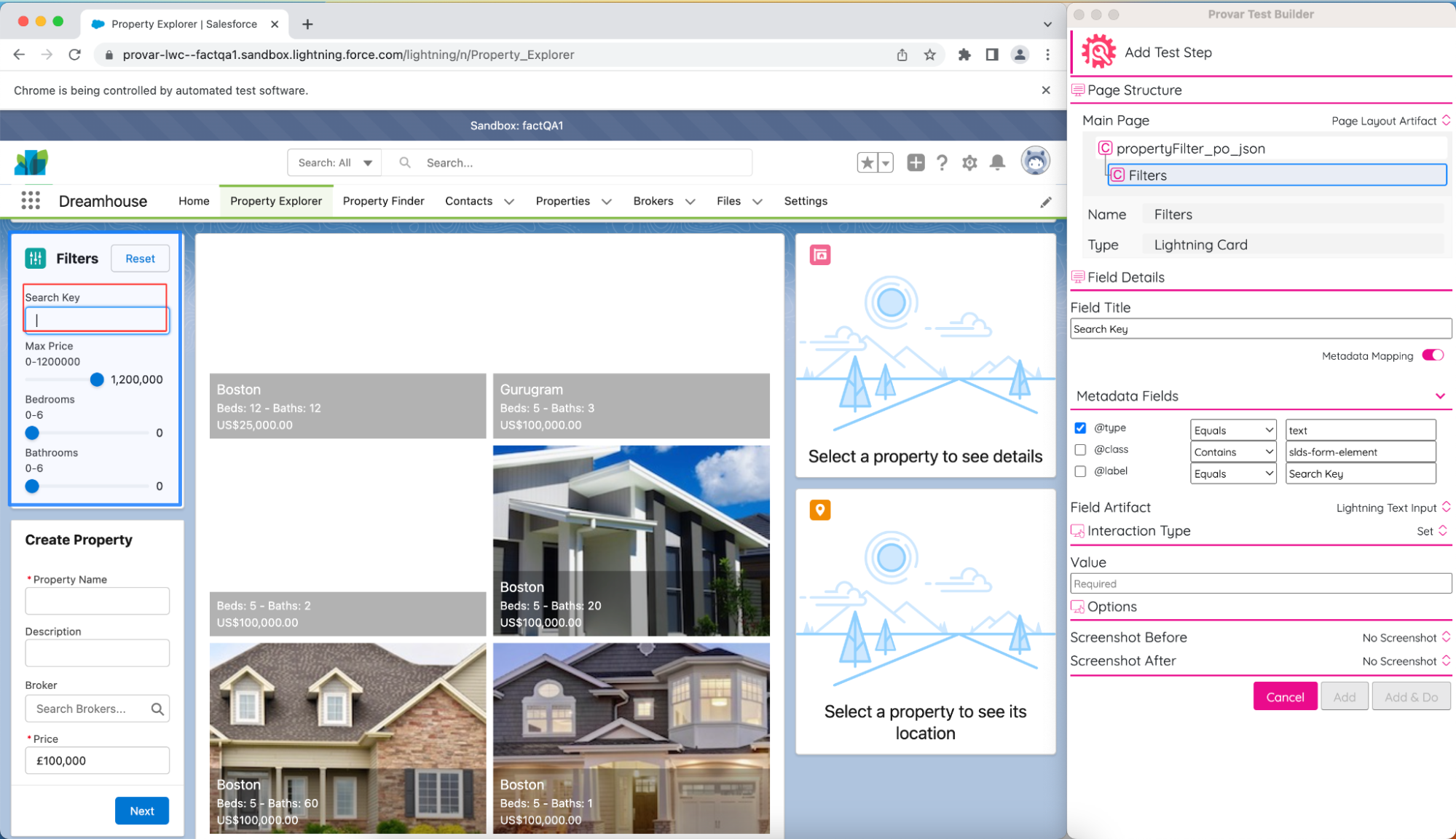The width and height of the screenshot is (1456, 839).
Task: Expand the Contacts nav menu chevron
Action: 509,202
